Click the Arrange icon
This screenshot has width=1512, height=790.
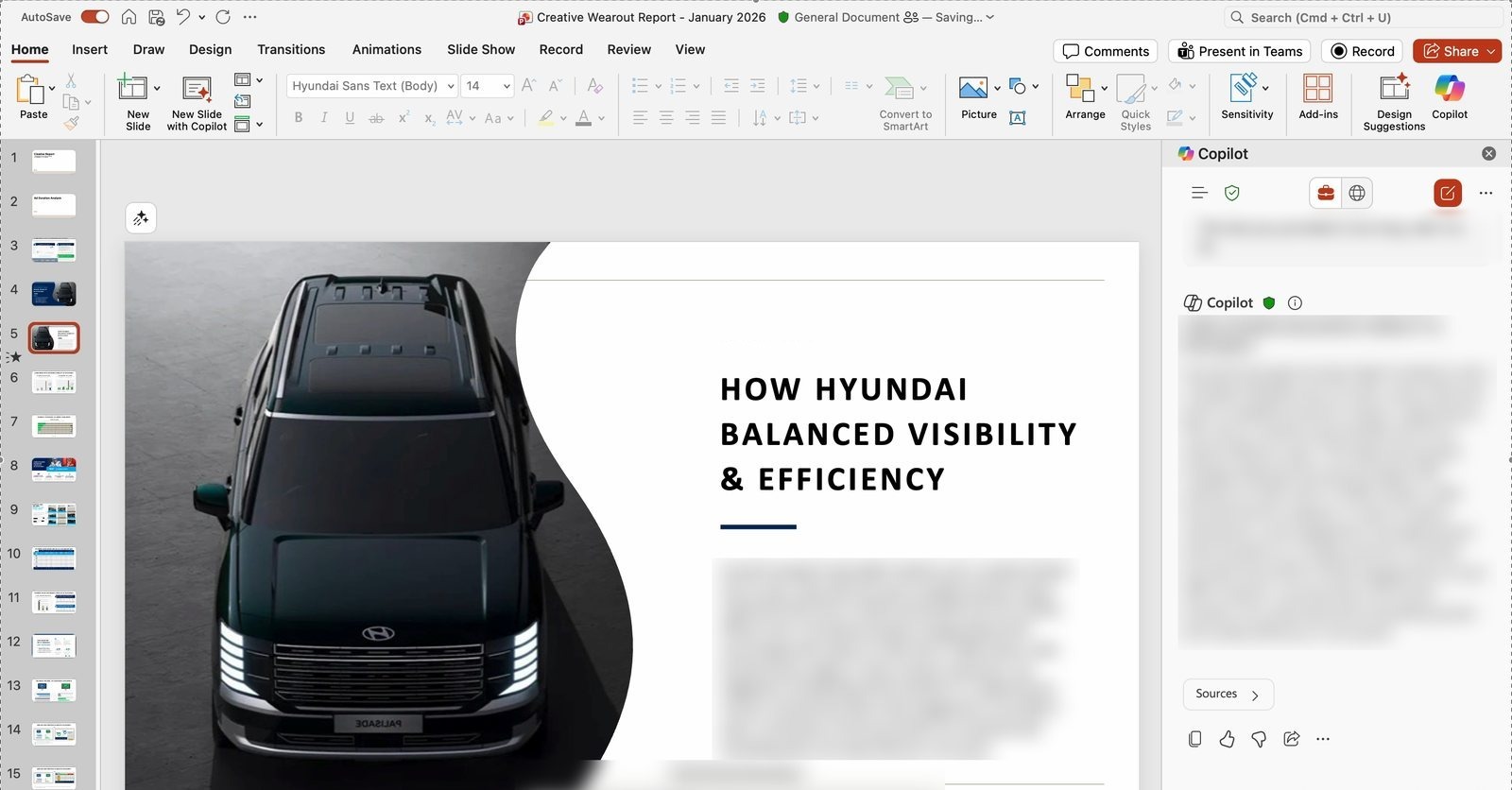point(1080,88)
